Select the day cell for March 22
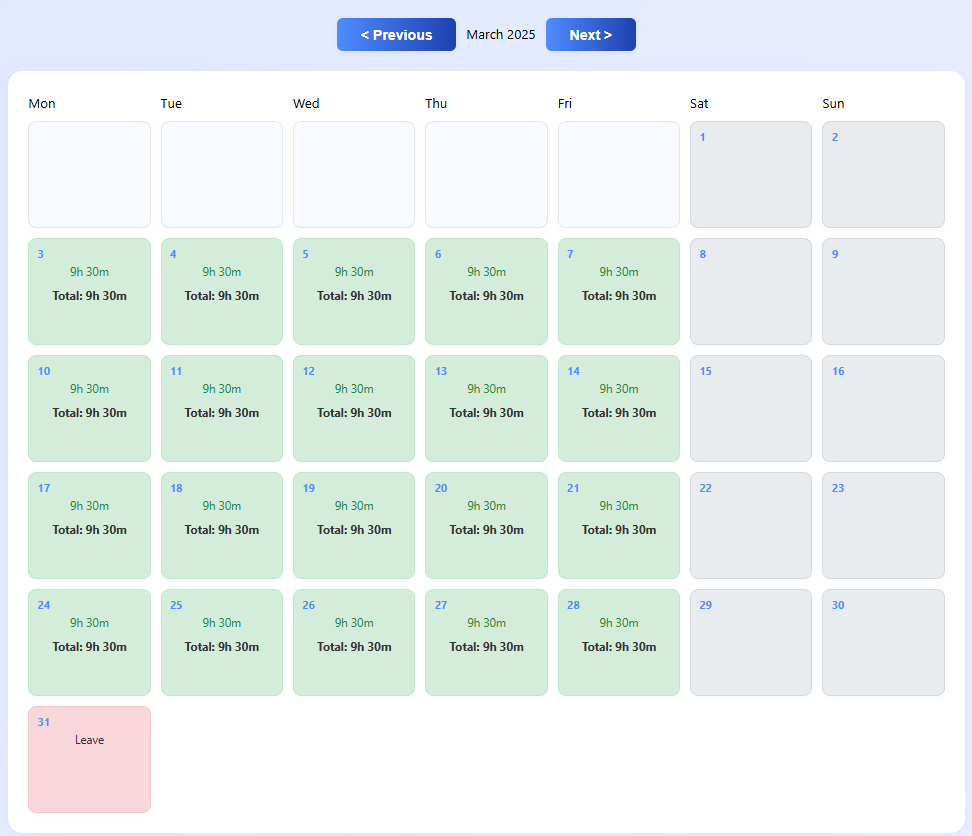Viewport: 972px width, 836px height. click(x=750, y=525)
